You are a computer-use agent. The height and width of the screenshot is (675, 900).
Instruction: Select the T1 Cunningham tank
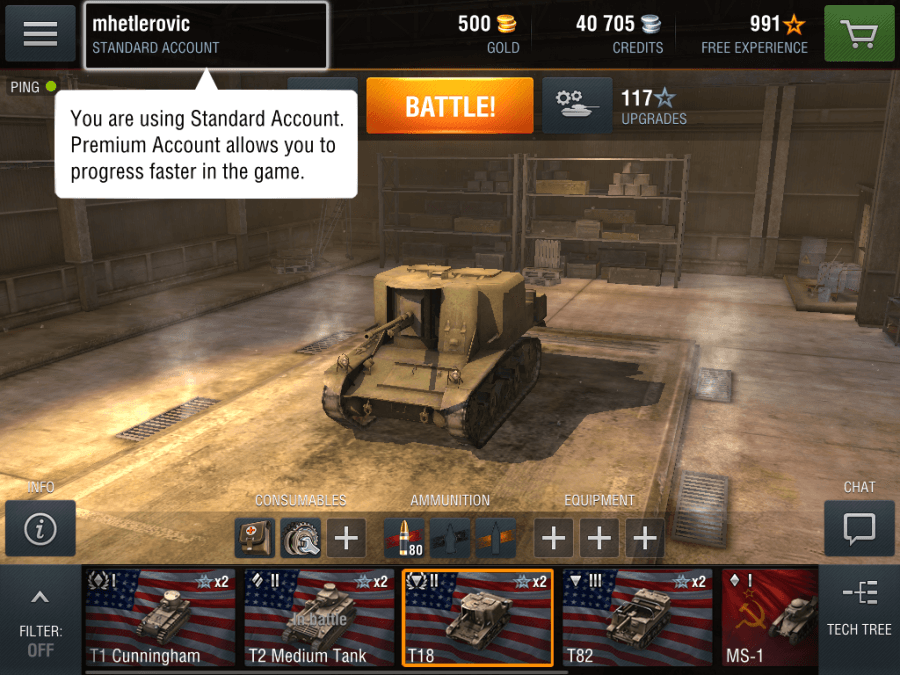(160, 617)
